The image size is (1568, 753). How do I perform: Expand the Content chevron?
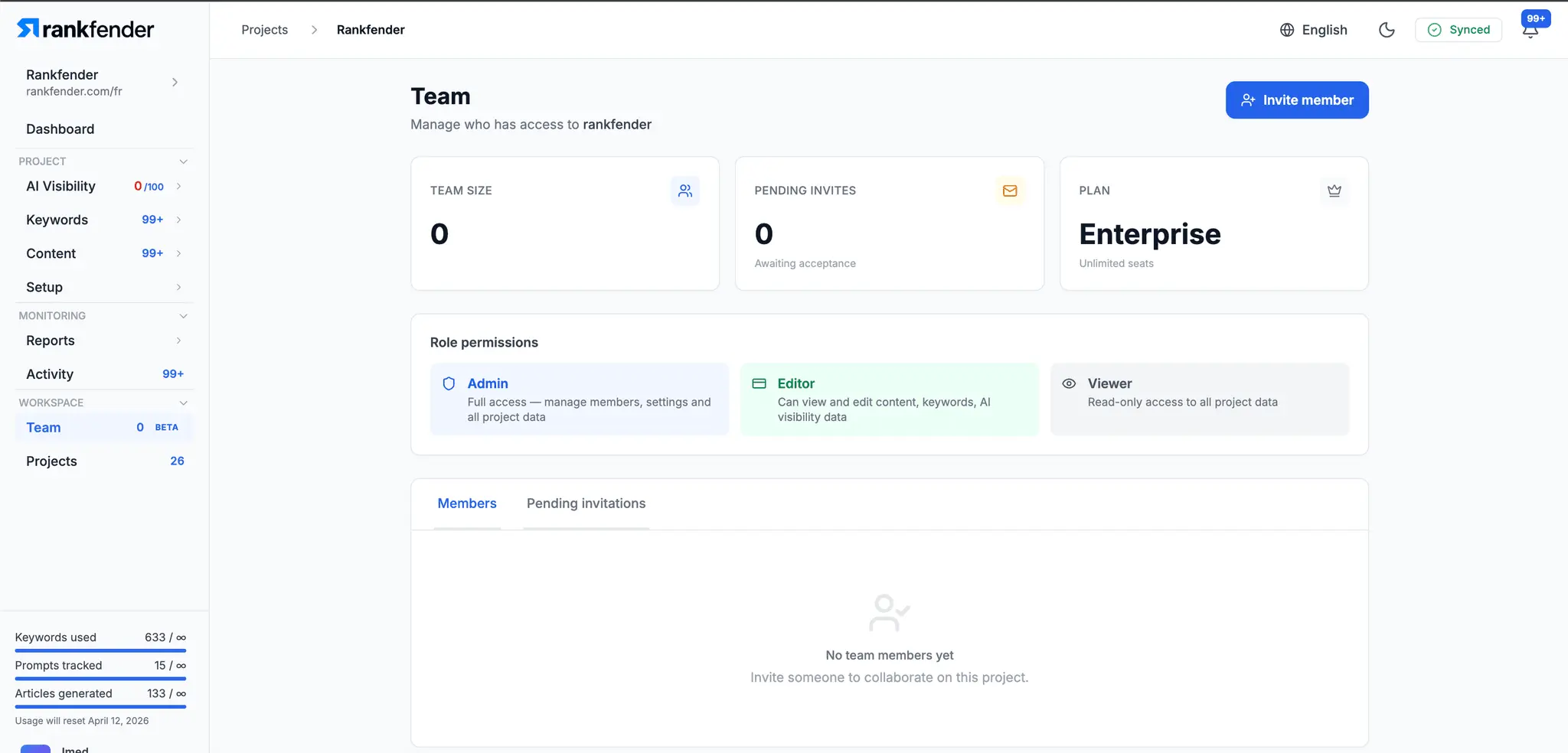tap(178, 254)
